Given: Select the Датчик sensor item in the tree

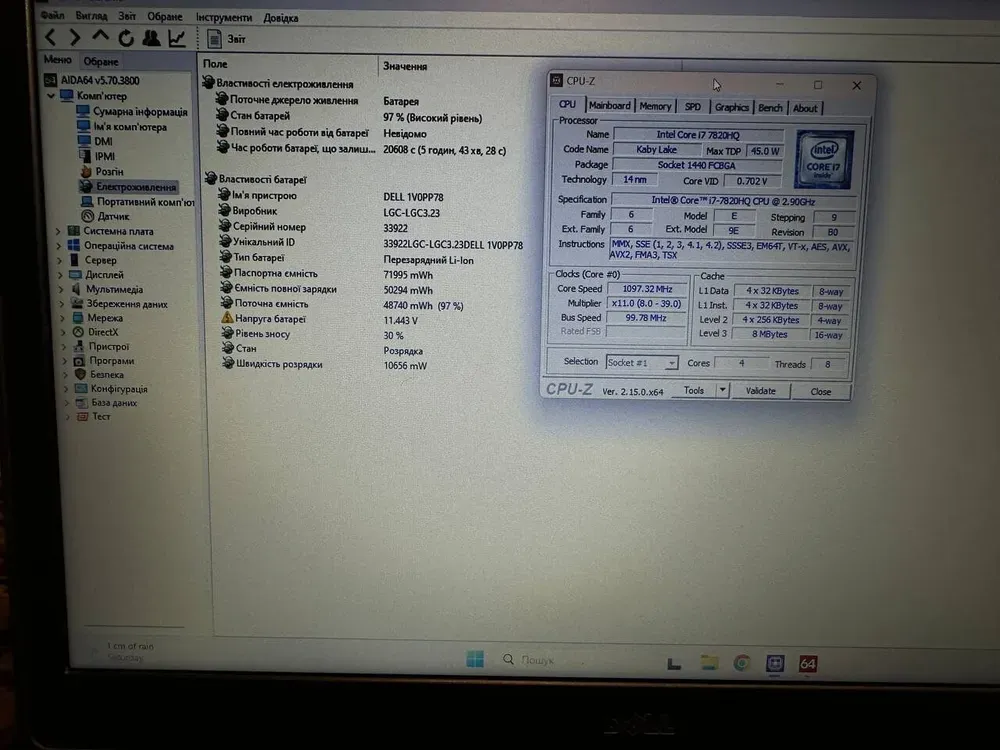Looking at the screenshot, I should [x=112, y=216].
